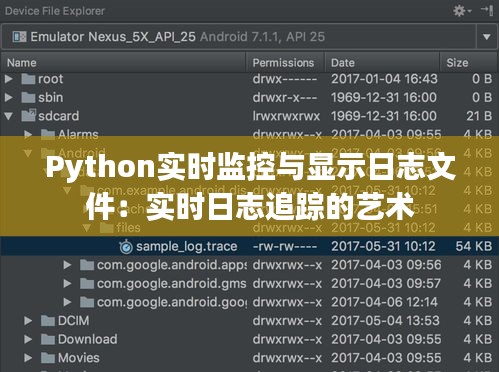Click the Device File Explorer panel title

(x=55, y=11)
